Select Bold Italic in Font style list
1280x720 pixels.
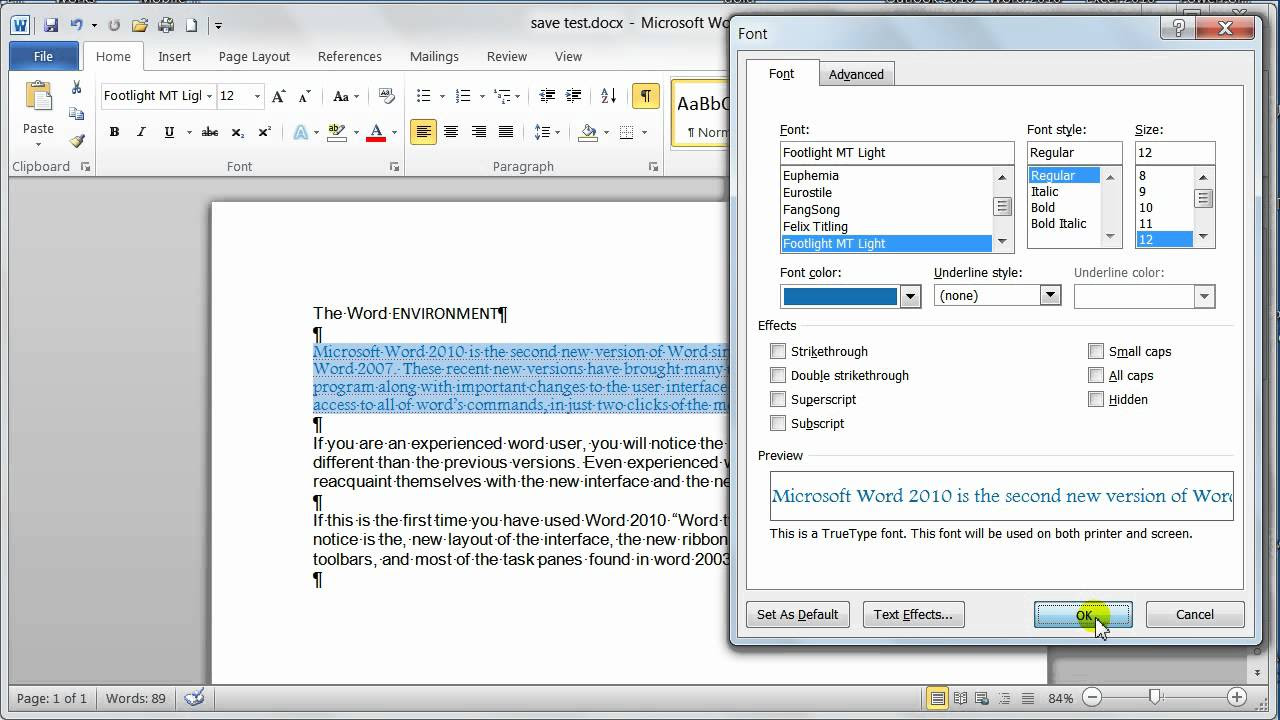[1058, 223]
